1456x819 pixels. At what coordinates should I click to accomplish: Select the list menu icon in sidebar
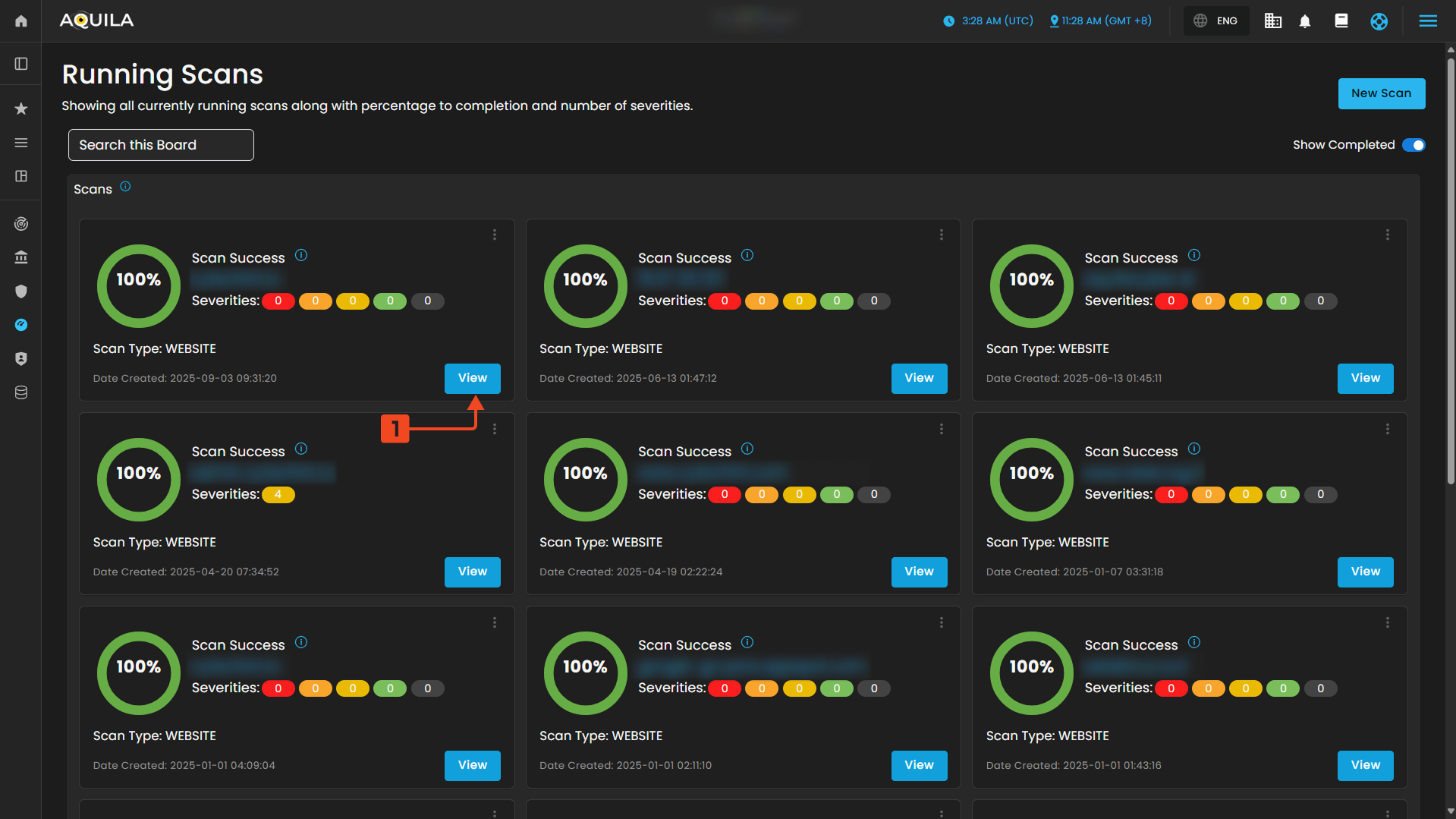(x=21, y=143)
